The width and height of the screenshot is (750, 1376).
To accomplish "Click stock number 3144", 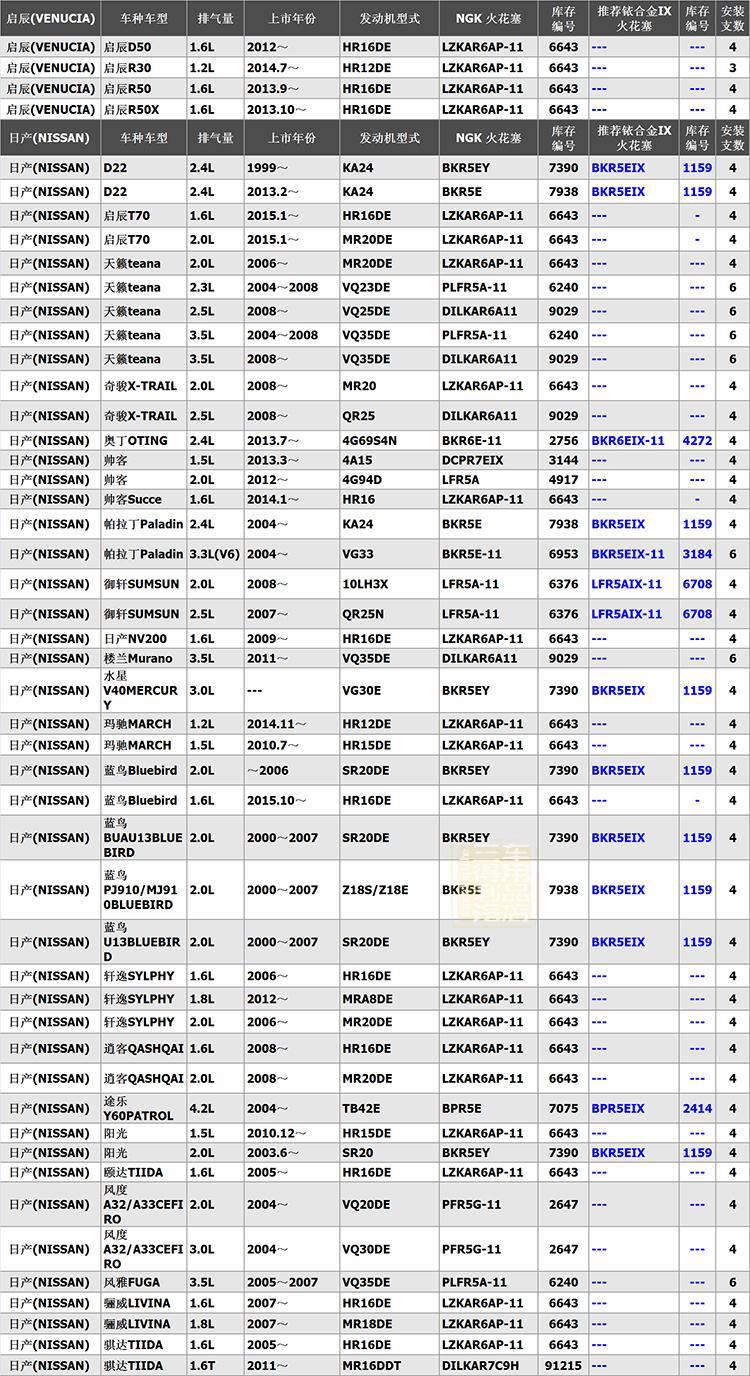I will pyautogui.click(x=563, y=461).
